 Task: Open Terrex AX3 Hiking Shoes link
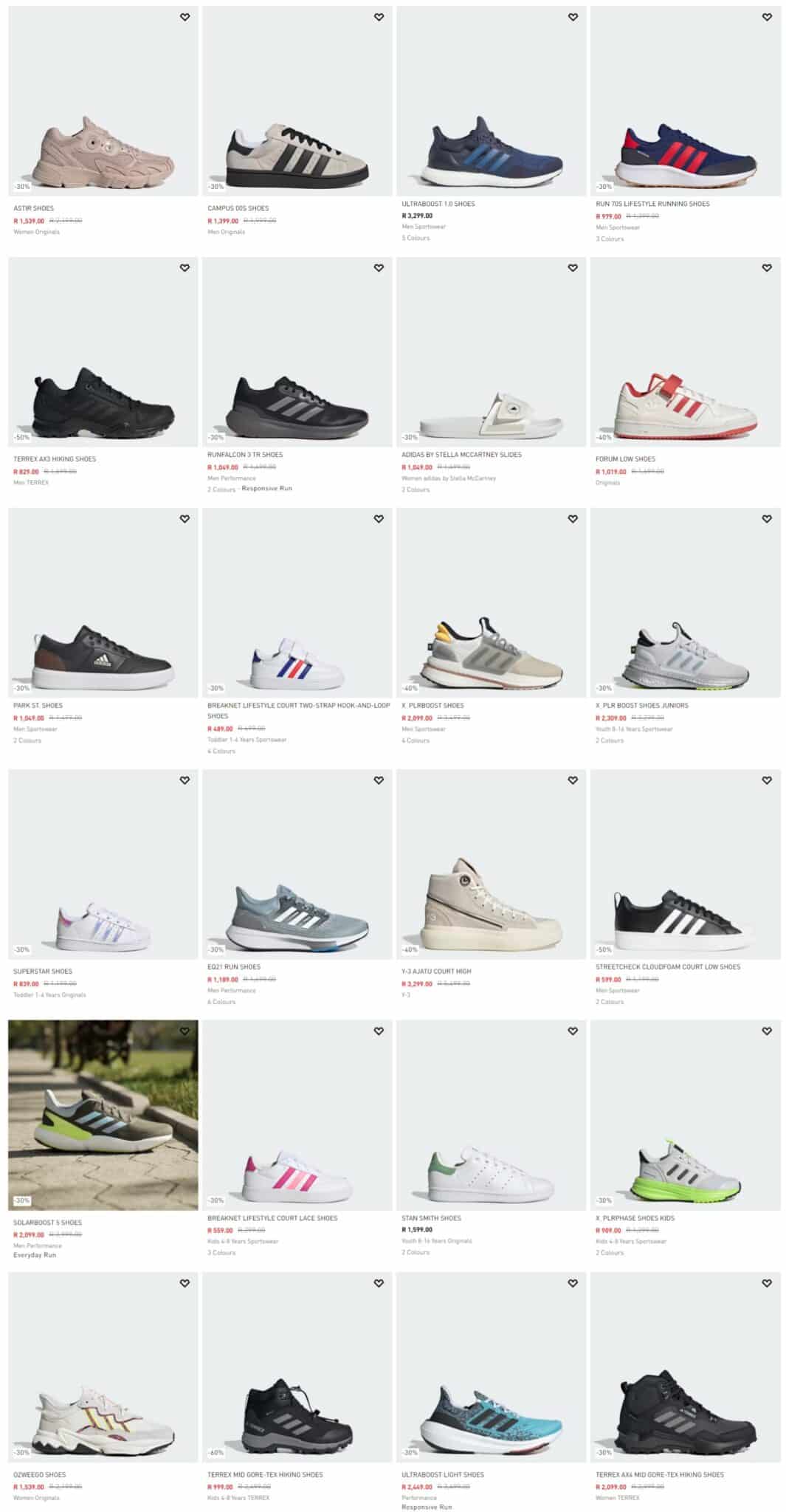(x=55, y=459)
